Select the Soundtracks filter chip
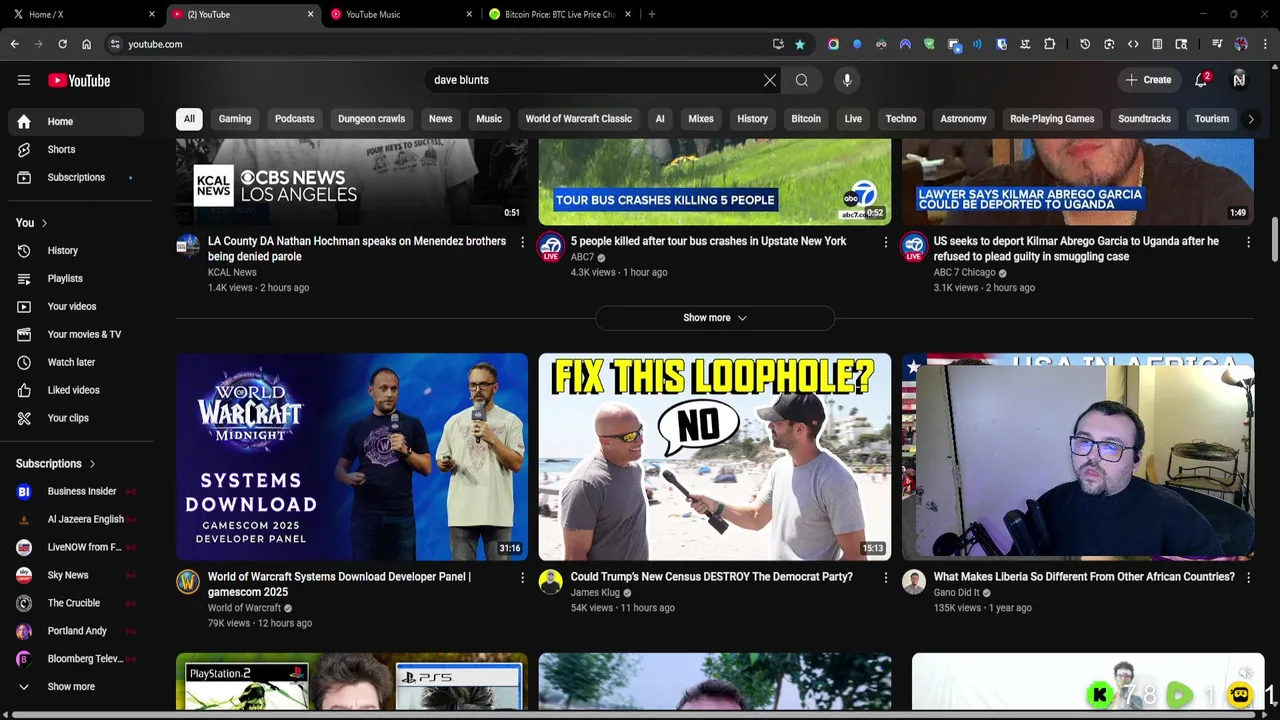Screen dimensions: 1280x720 [1144, 119]
